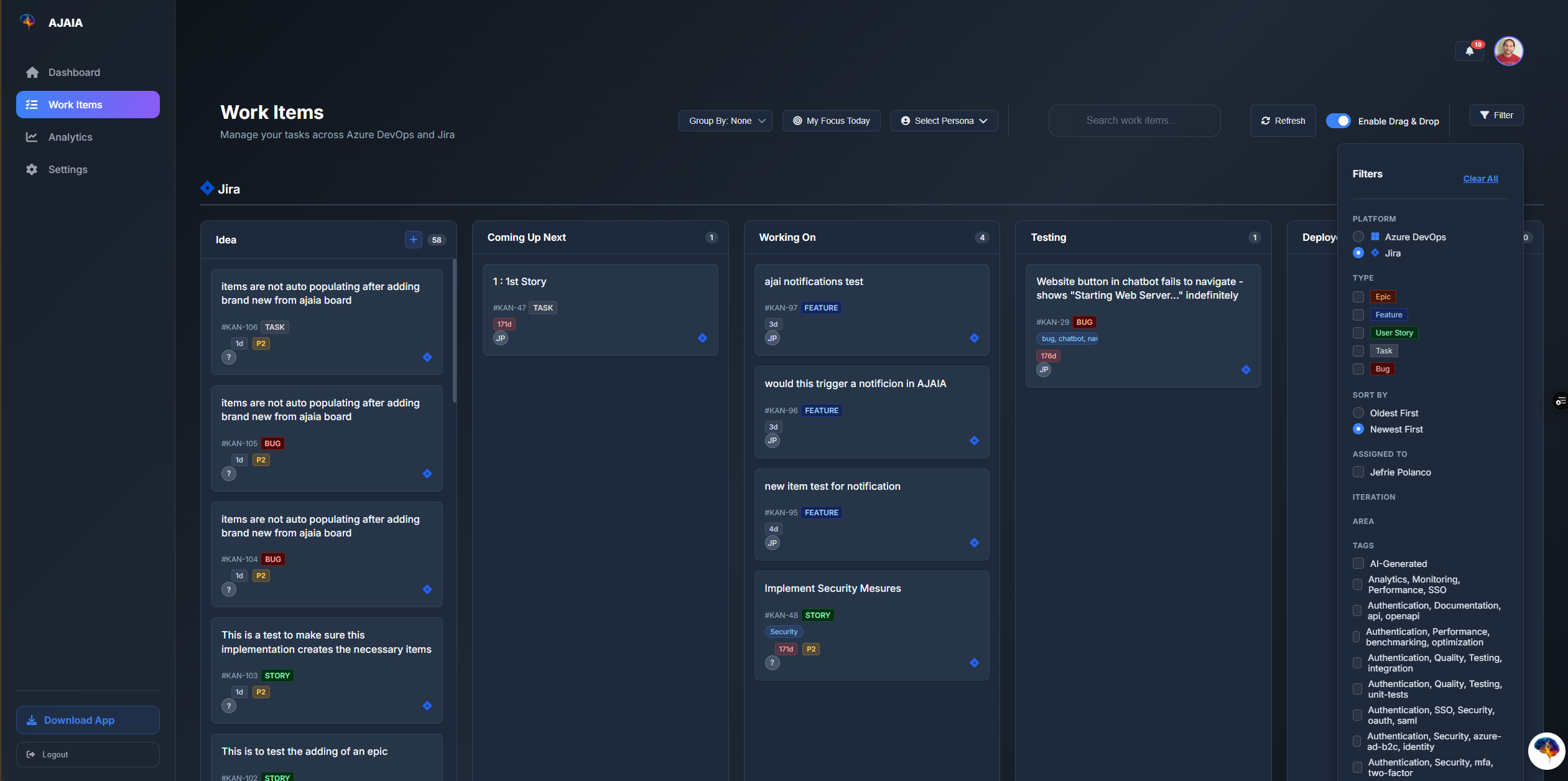
Task: Check the Bug type filter checkbox
Action: pyautogui.click(x=1359, y=369)
